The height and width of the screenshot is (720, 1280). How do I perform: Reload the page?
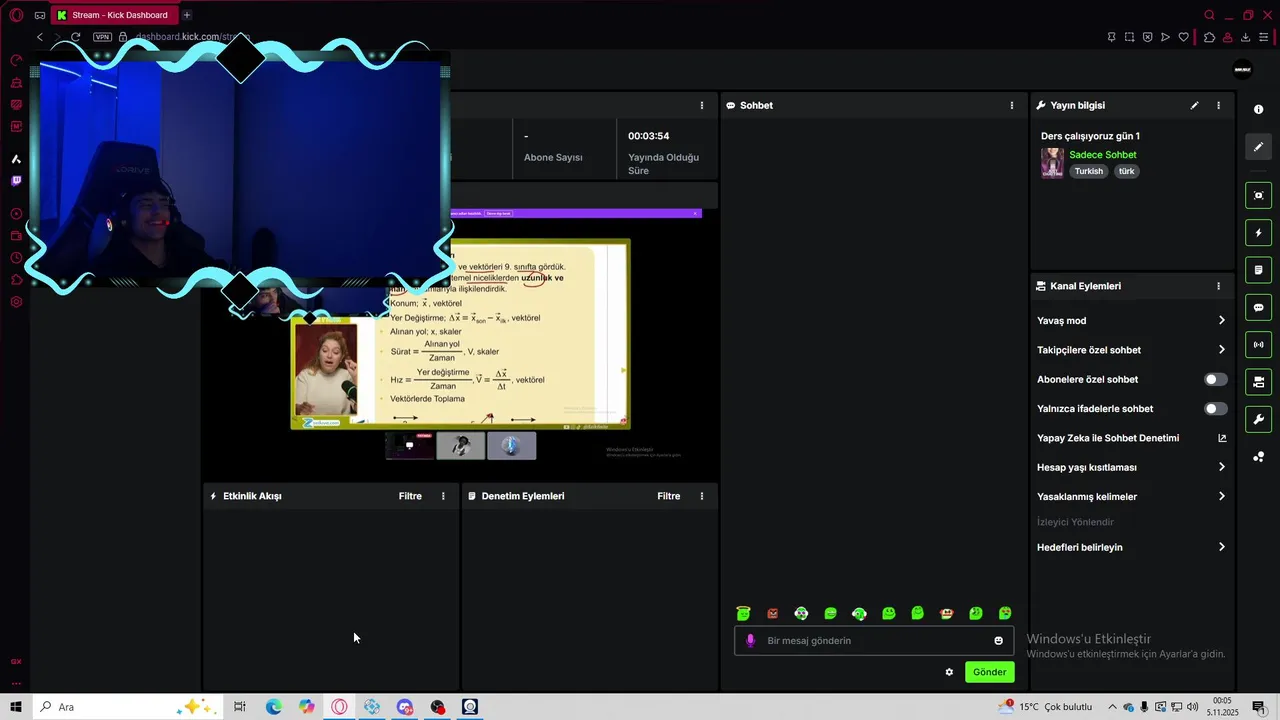tap(75, 37)
